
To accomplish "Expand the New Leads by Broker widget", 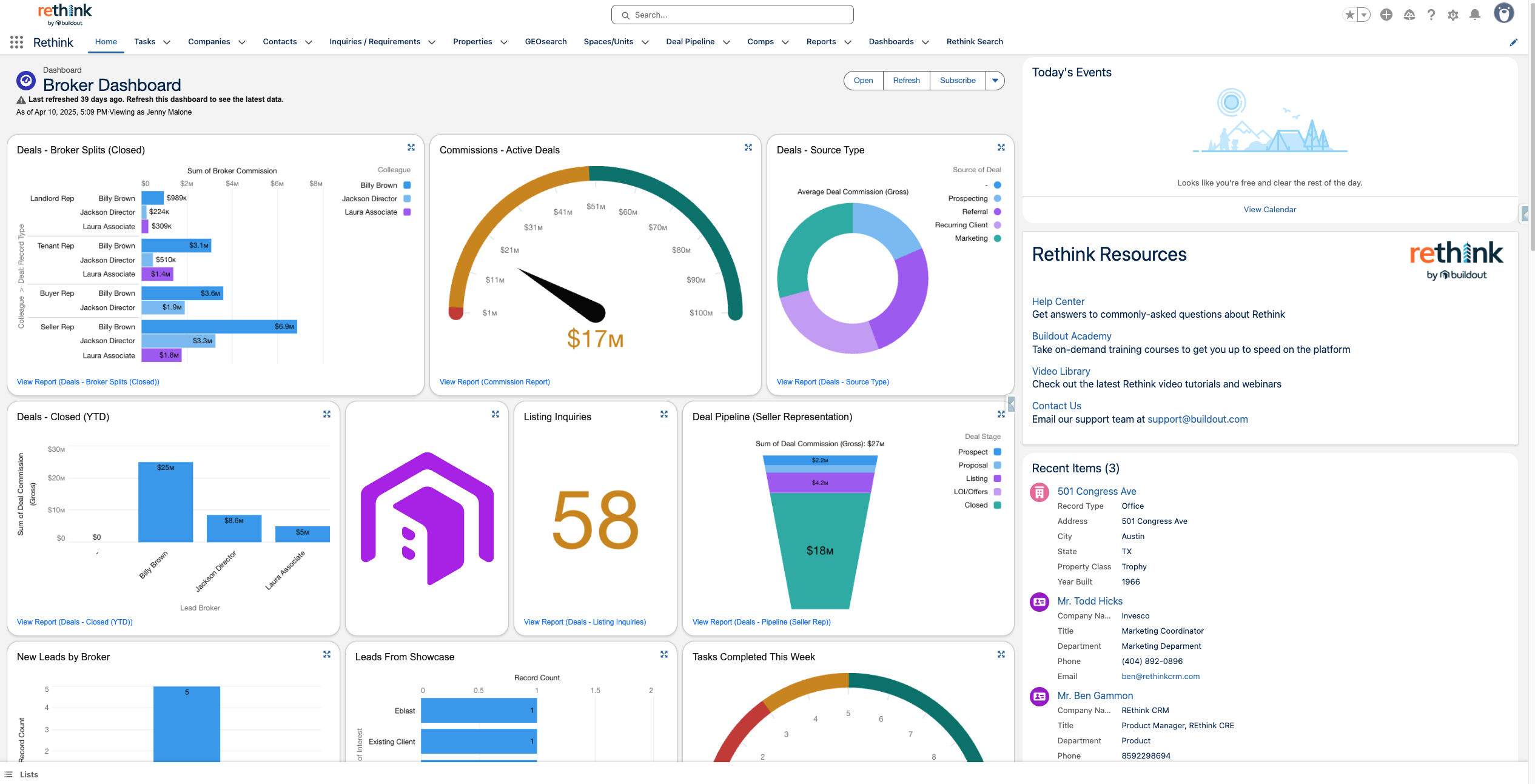I will [x=327, y=654].
